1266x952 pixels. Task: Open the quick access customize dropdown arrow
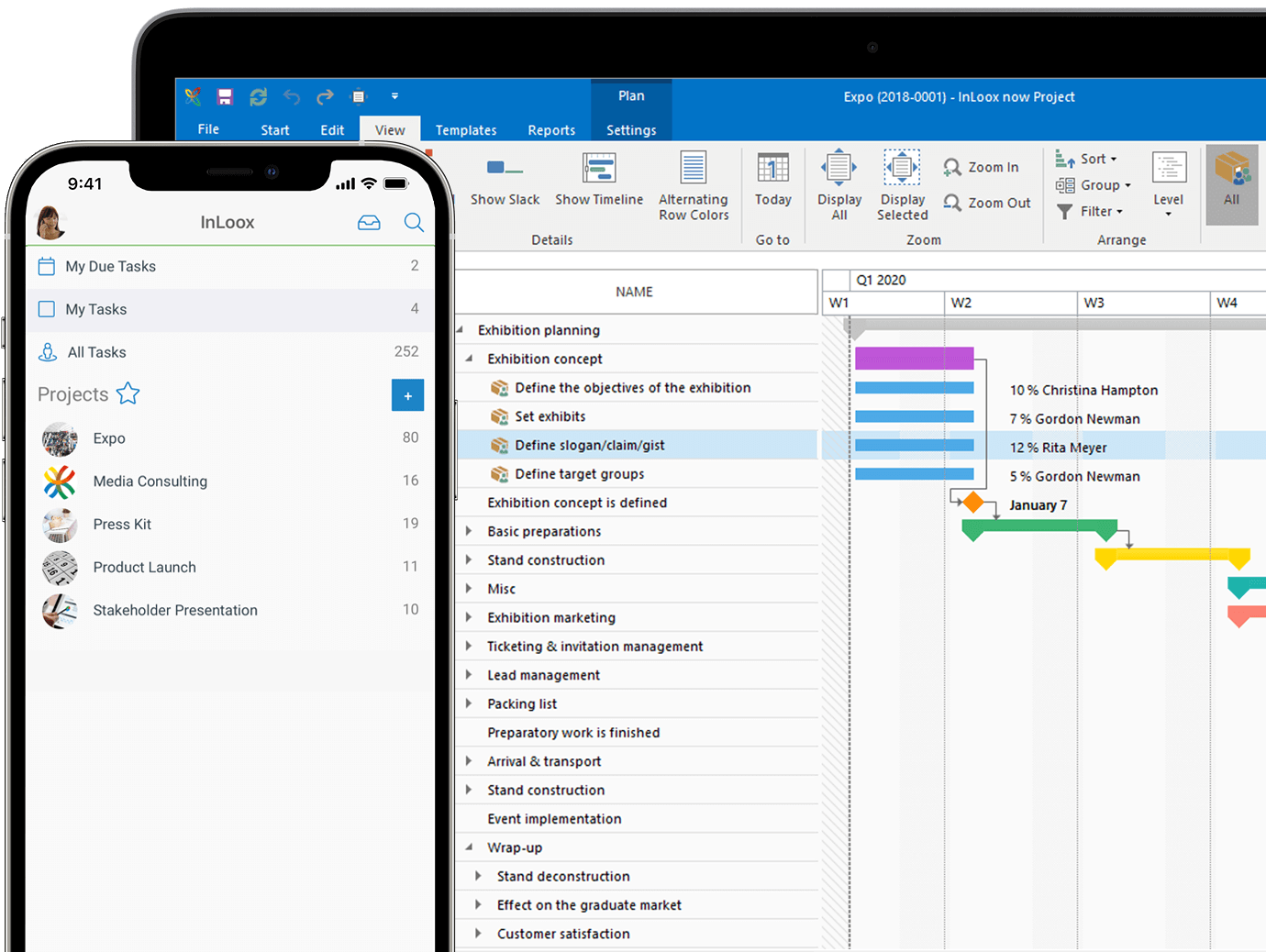(x=394, y=96)
